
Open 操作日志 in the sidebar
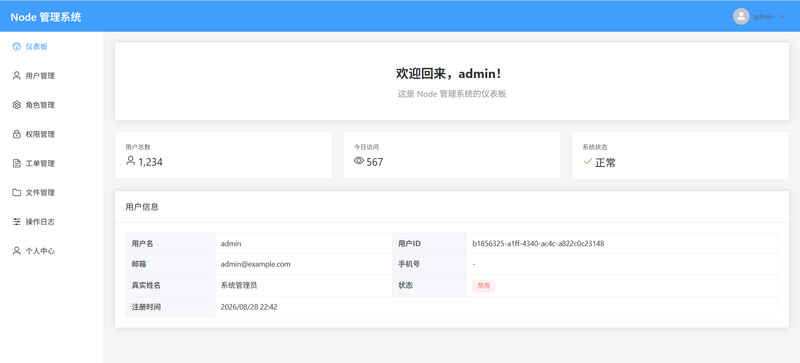[x=52, y=222]
